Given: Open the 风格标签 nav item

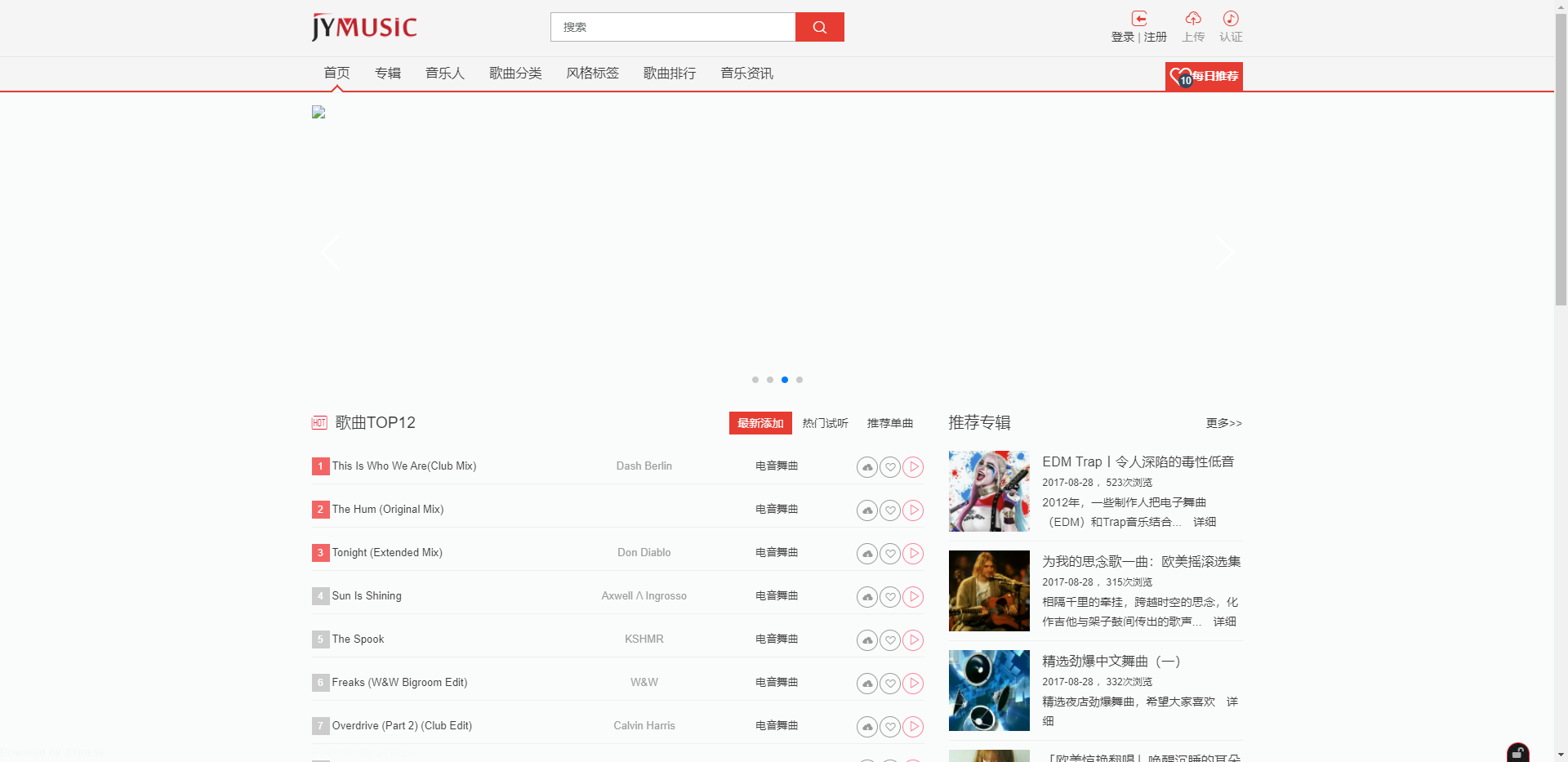Looking at the screenshot, I should [593, 74].
